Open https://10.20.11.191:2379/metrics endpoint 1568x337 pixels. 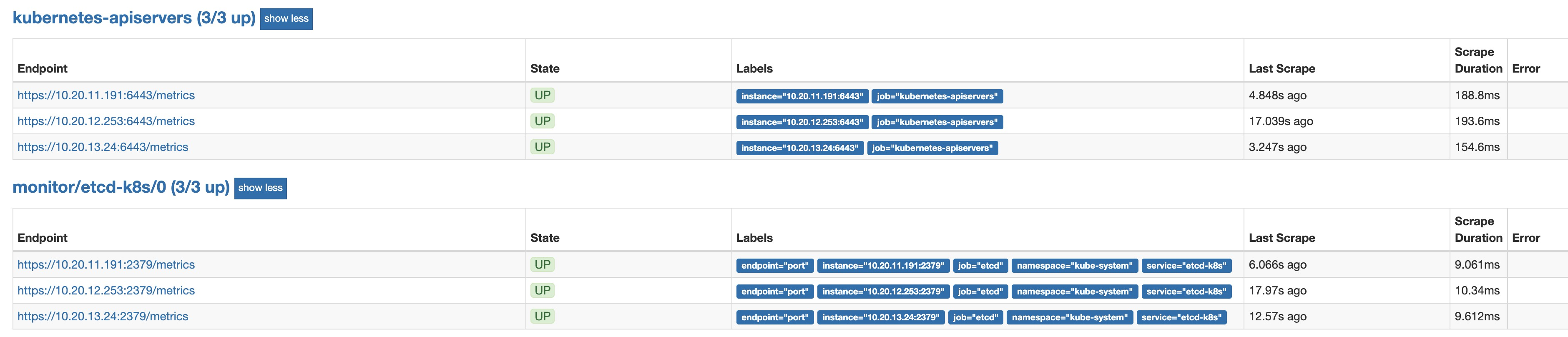pos(106,264)
